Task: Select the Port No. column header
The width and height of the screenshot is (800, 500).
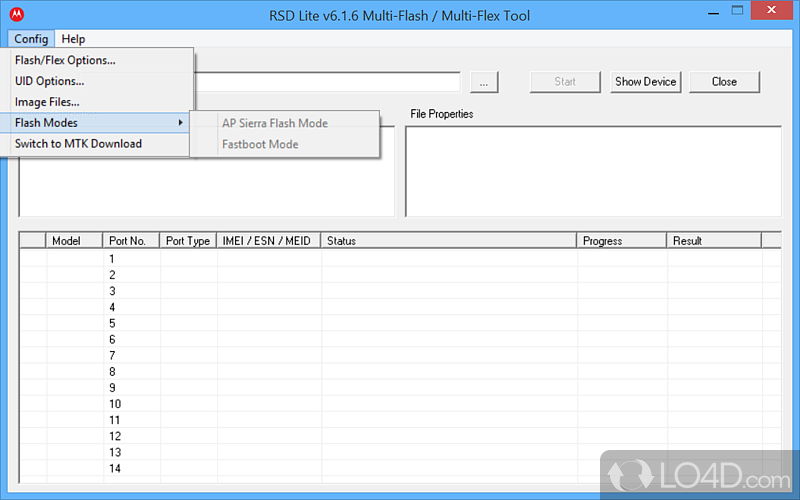Action: pyautogui.click(x=131, y=241)
